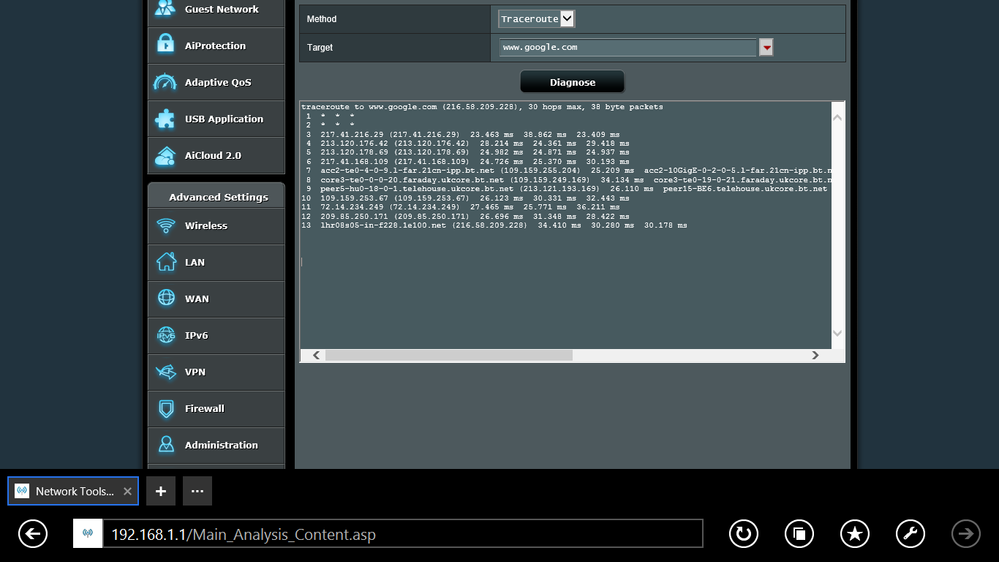Viewport: 999px width, 562px height.
Task: Click the output scroll left arrow
Action: (316, 356)
